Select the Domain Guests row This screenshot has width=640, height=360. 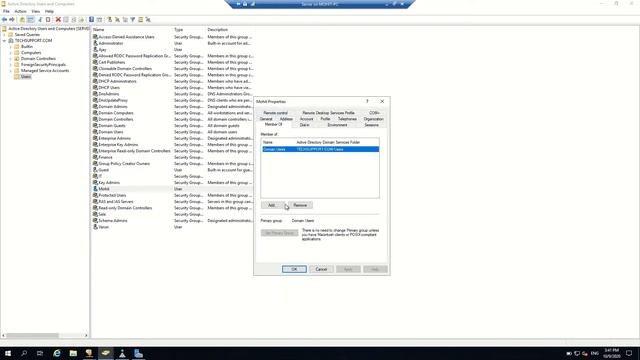(x=173, y=126)
